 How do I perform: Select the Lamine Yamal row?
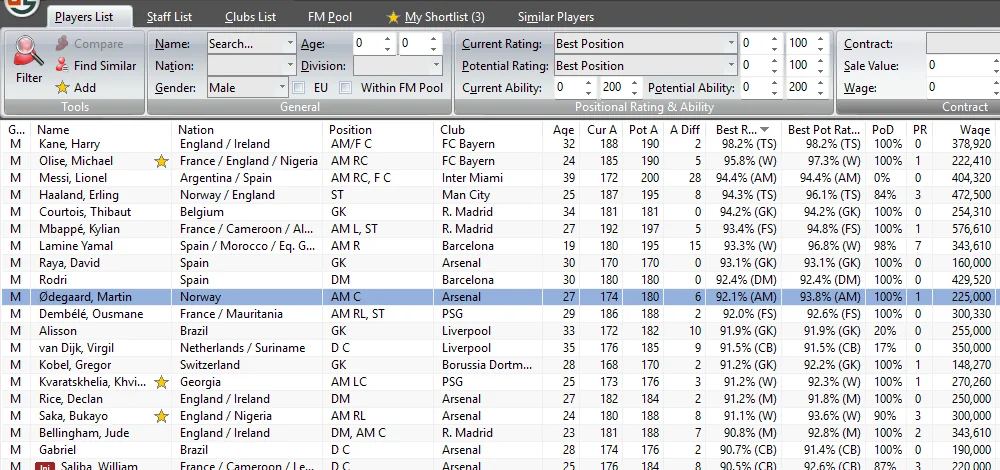click(500, 246)
